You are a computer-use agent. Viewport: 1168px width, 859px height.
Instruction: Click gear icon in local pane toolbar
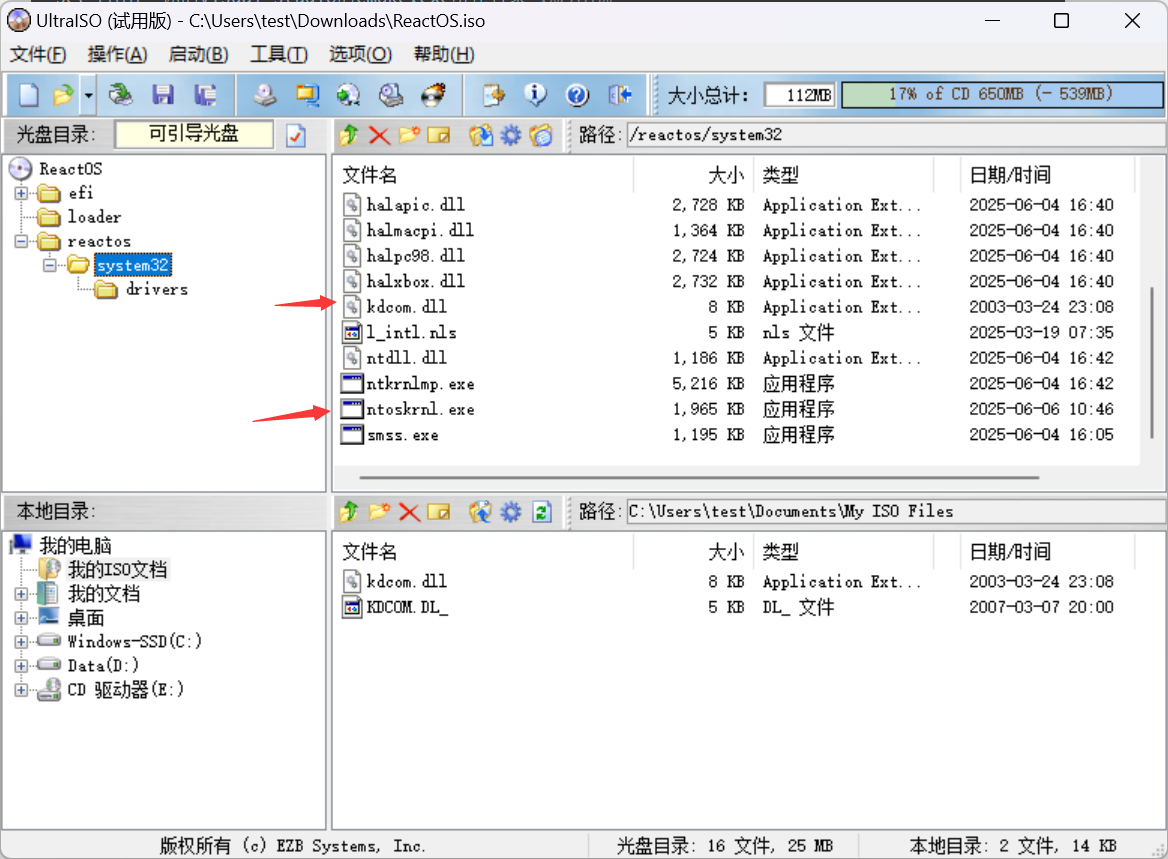(511, 512)
